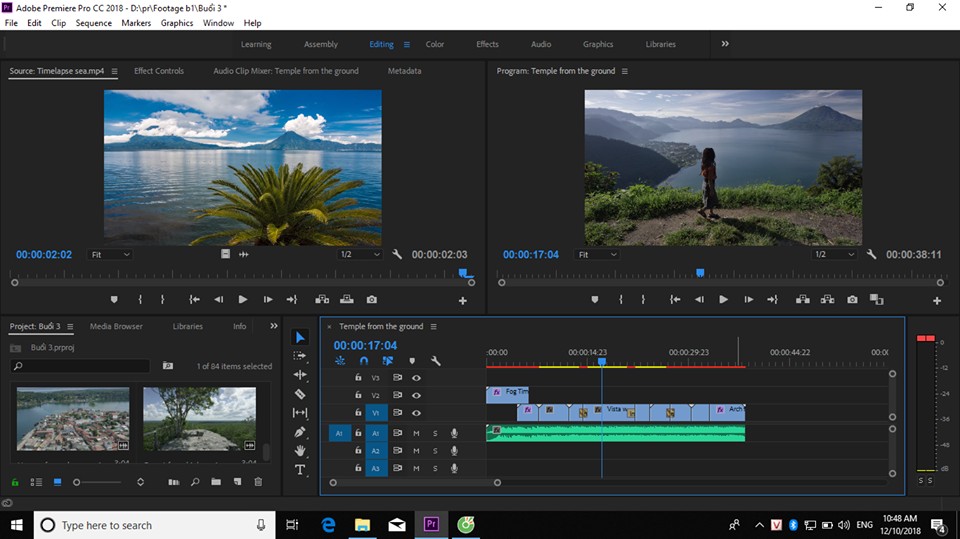
Task: Add marker in Source monitor
Action: tap(114, 300)
